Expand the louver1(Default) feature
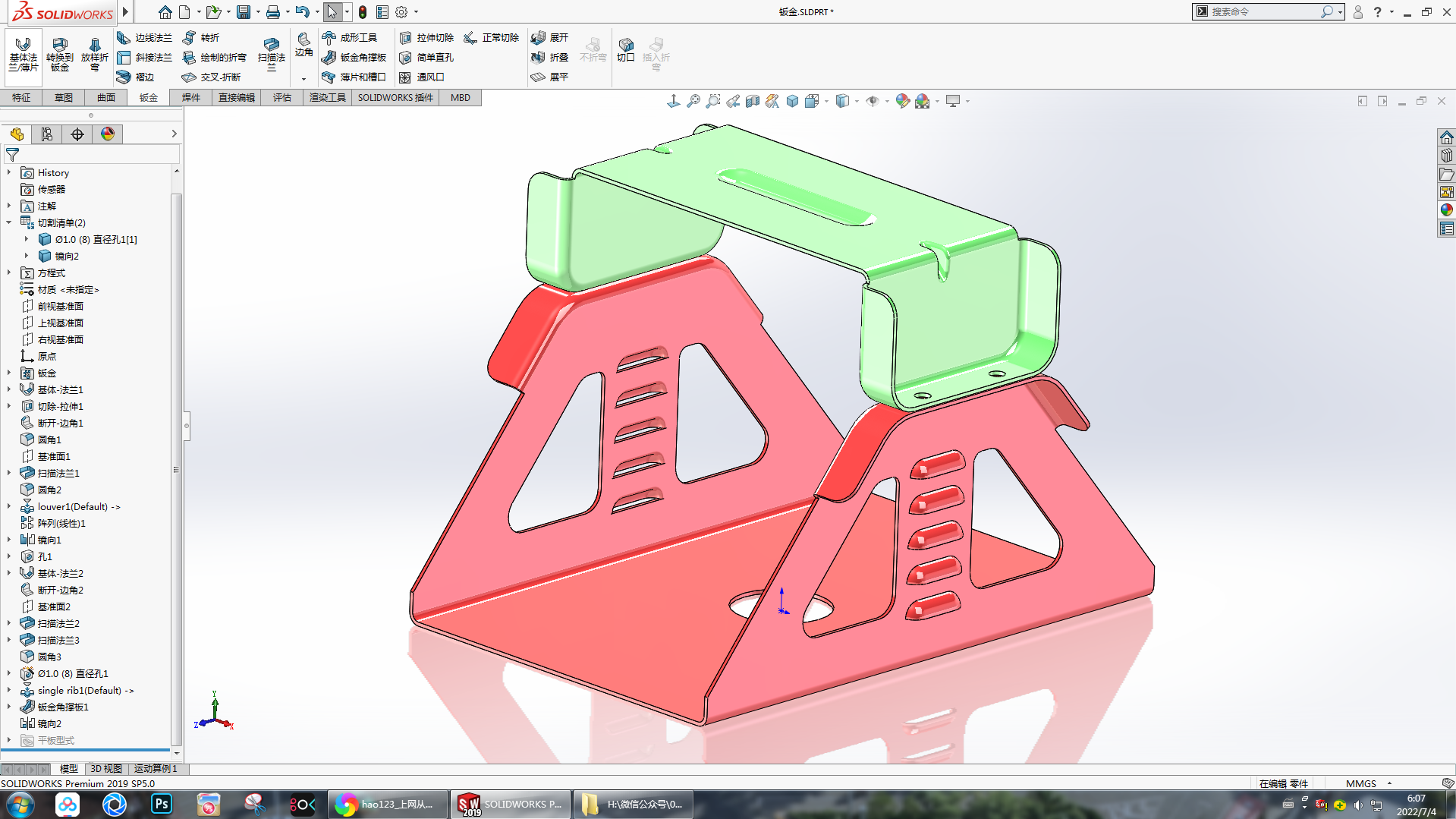 [x=9, y=507]
